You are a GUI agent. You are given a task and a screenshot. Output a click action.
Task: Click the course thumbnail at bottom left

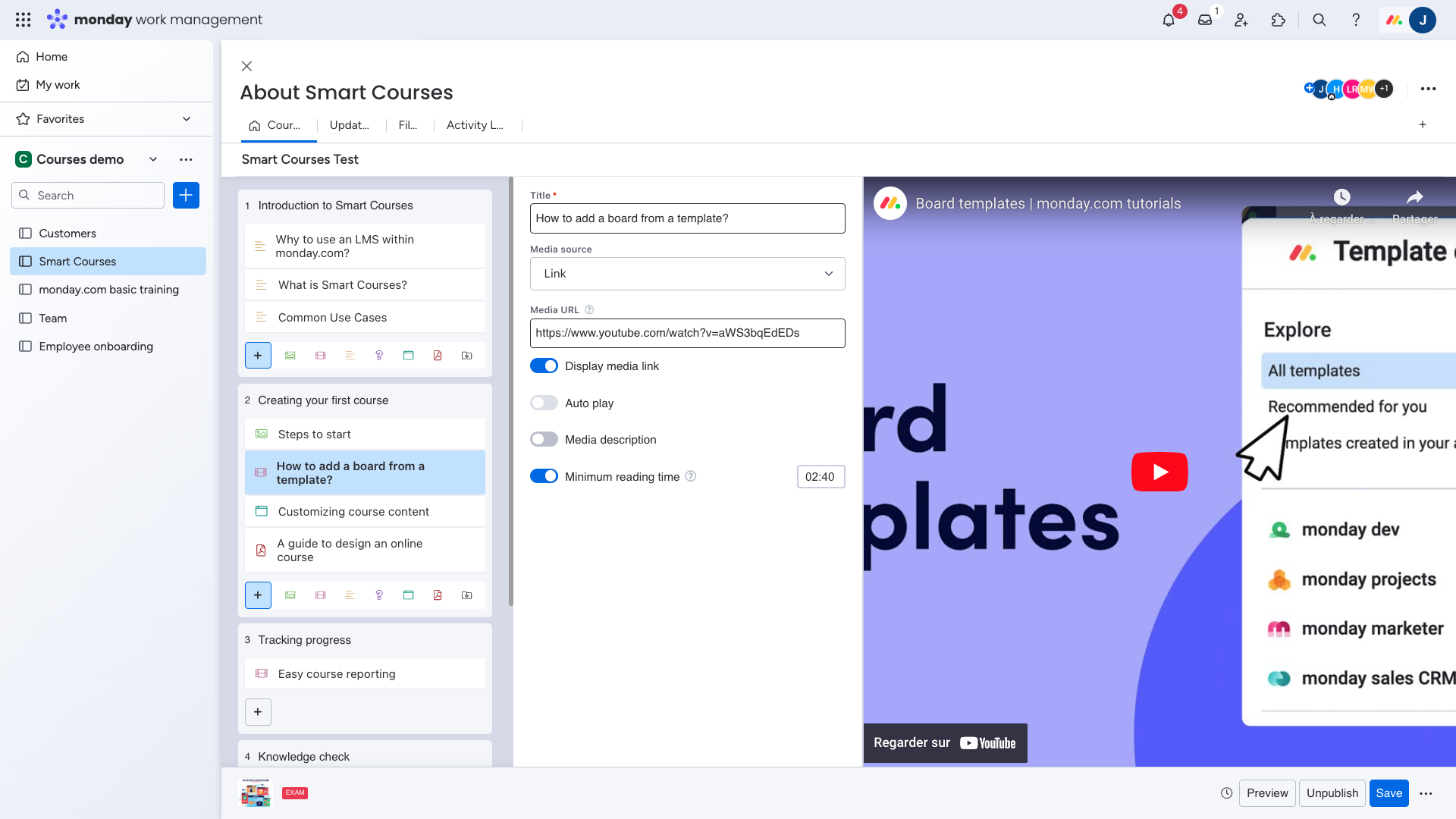coord(256,793)
